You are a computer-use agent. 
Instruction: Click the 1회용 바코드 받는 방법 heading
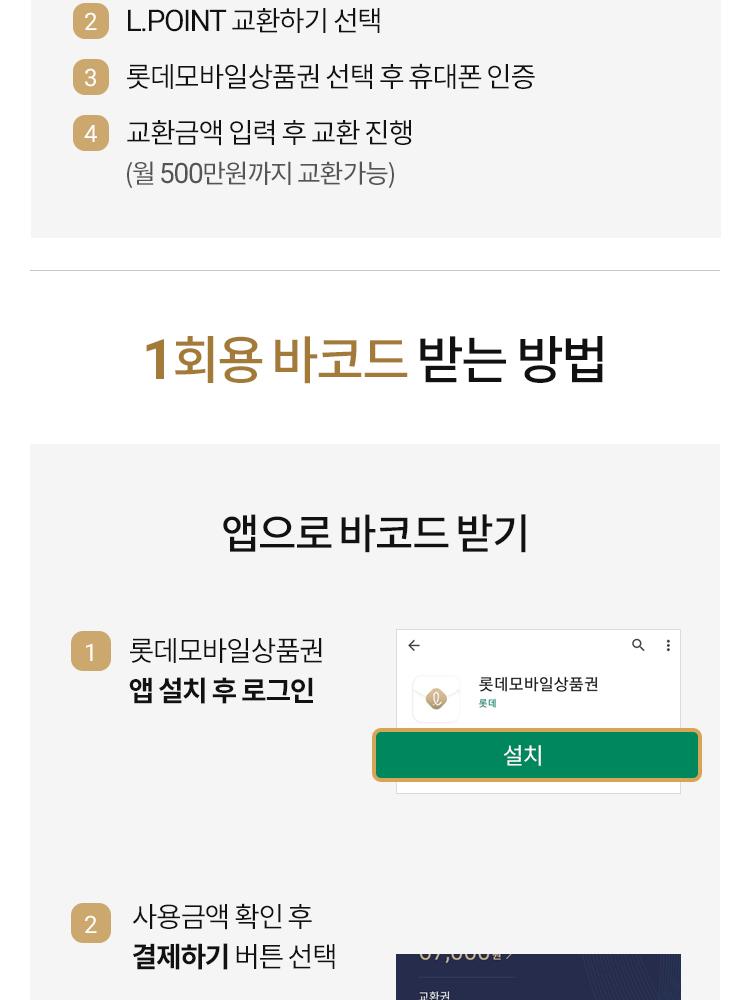click(375, 360)
